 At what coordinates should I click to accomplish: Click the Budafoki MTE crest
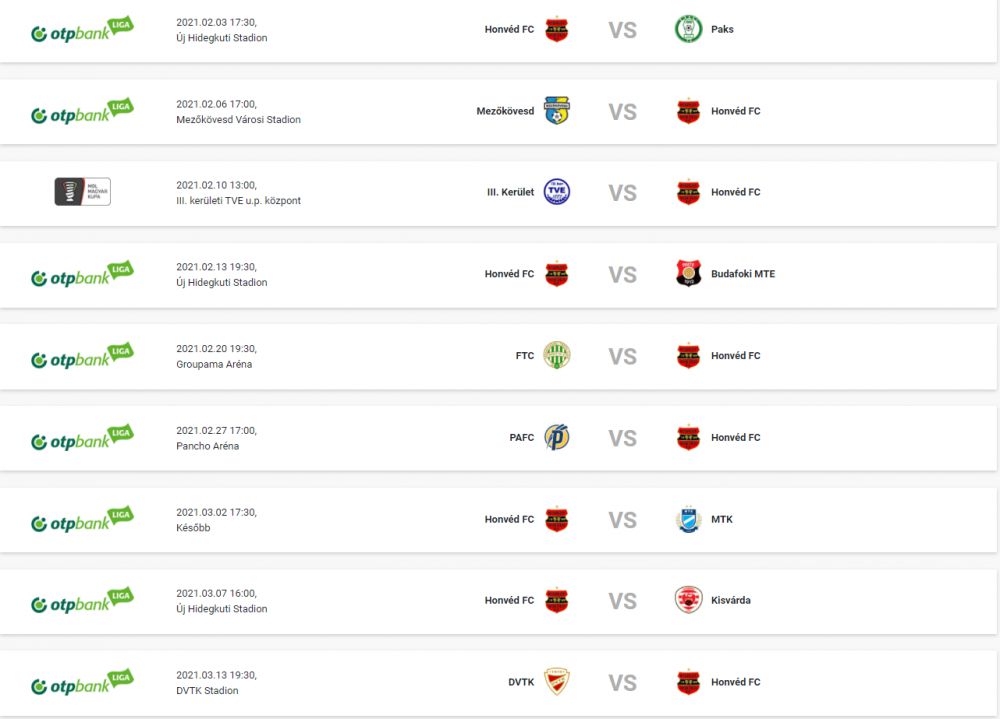[688, 274]
